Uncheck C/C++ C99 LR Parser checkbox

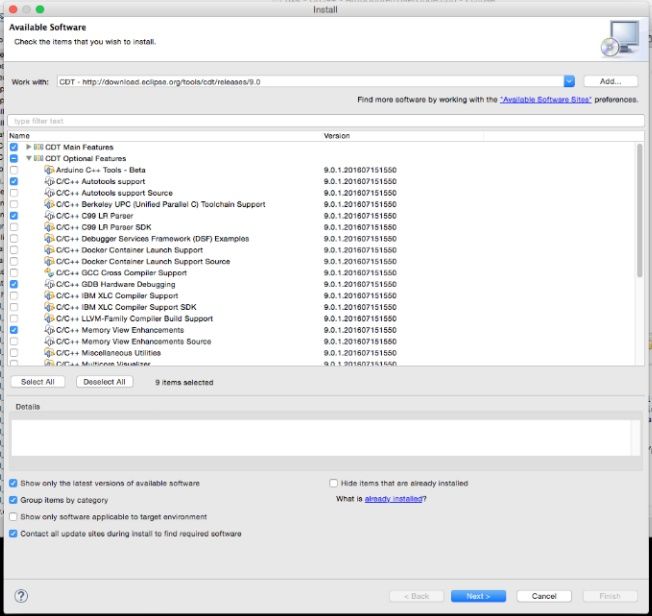click(x=14, y=216)
